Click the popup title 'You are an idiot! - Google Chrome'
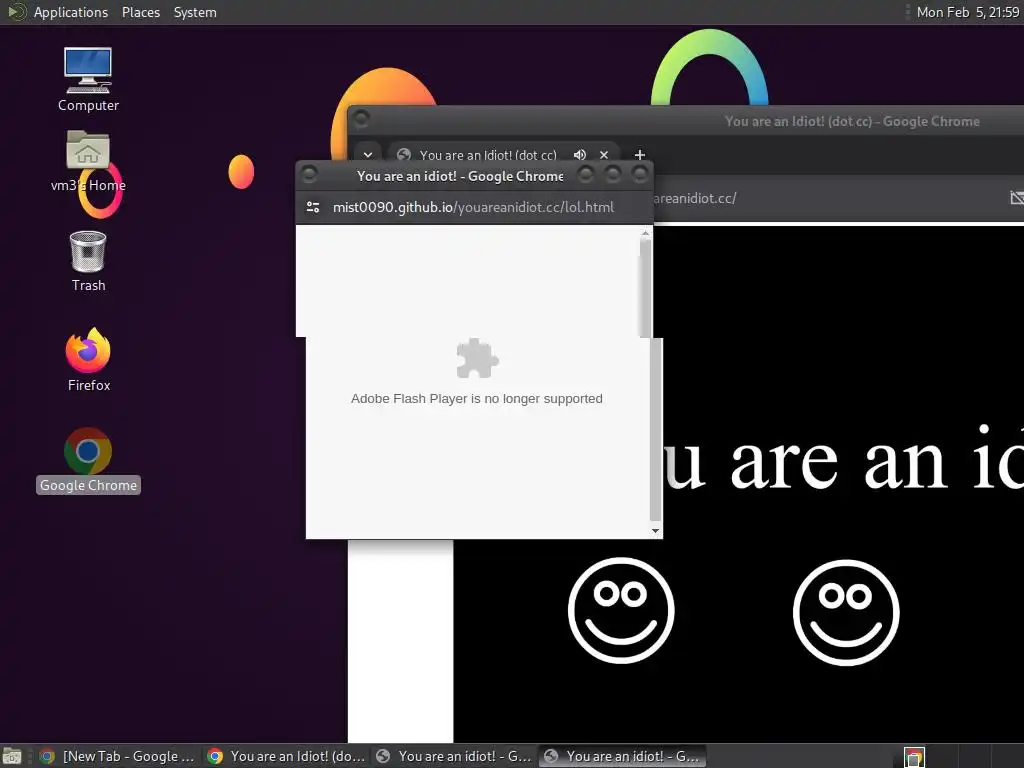The width and height of the screenshot is (1024, 768). [460, 176]
